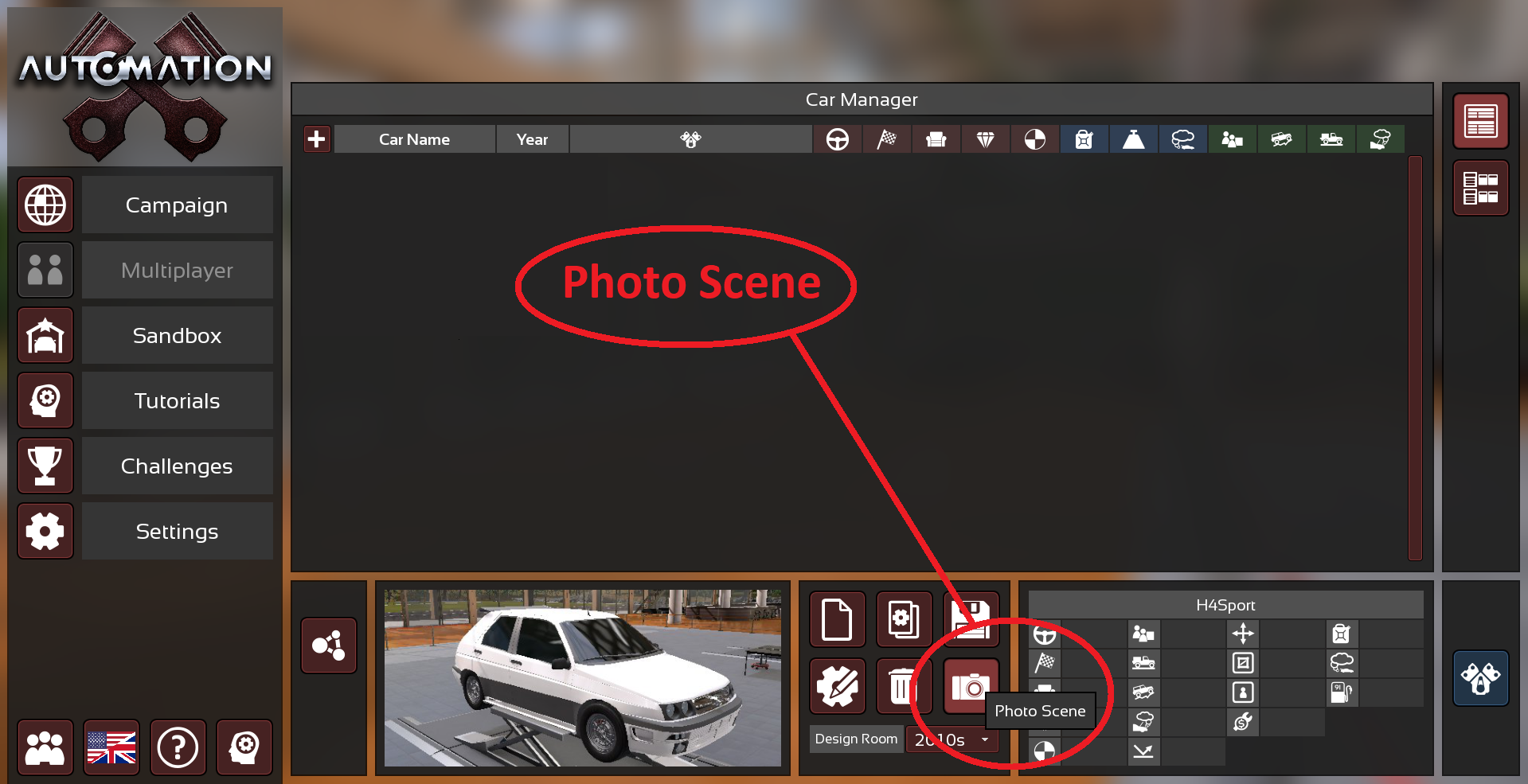Click the diamond icon column in Car Manager header

tap(986, 139)
